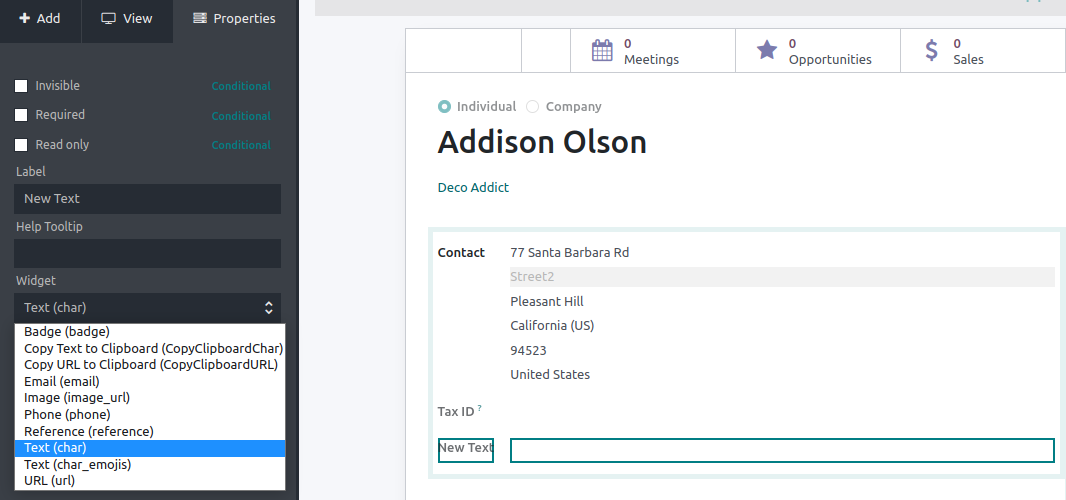Viewport: 1066px width, 500px height.
Task: Click the Tax ID help question mark
Action: point(479,408)
